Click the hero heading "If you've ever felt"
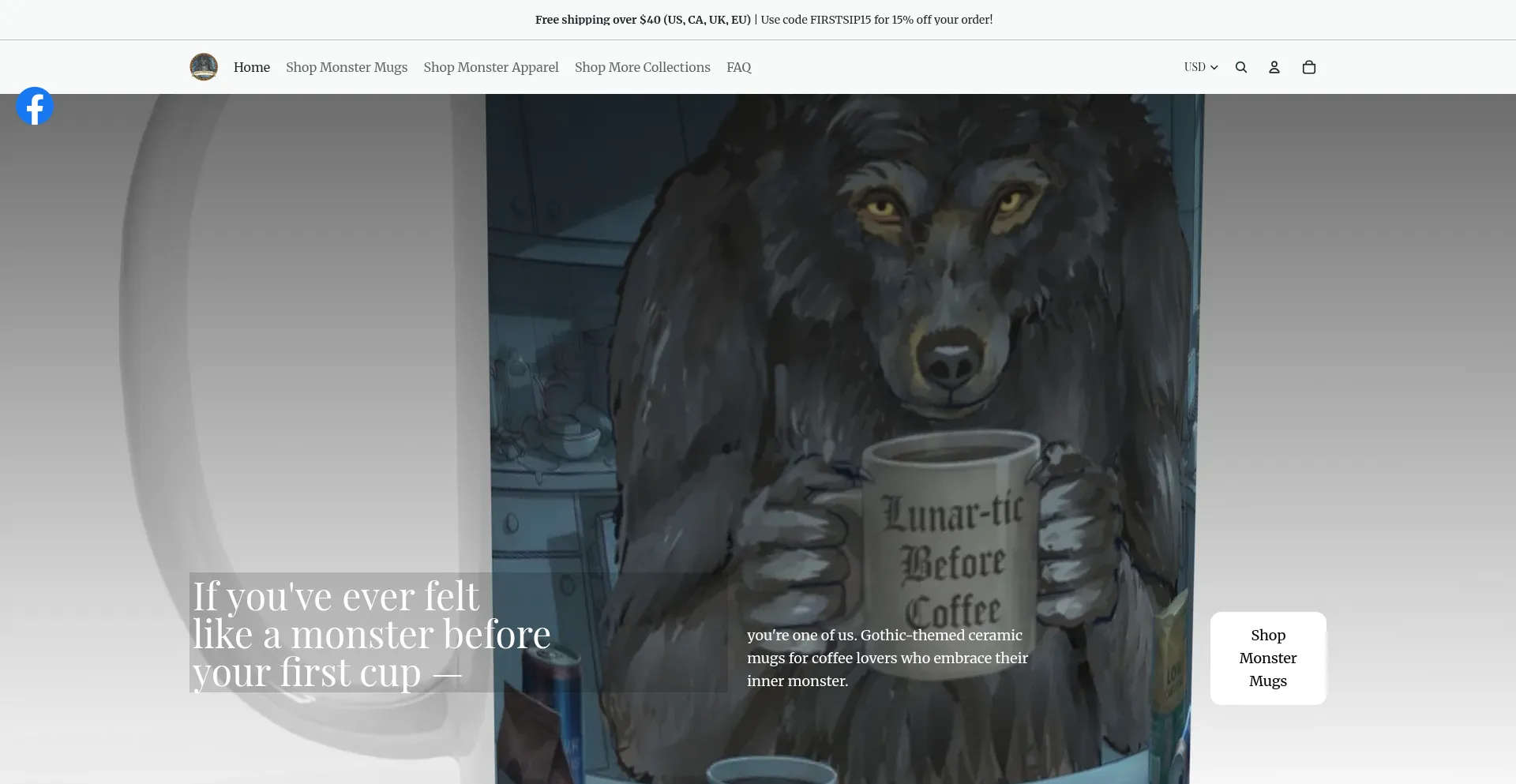The height and width of the screenshot is (784, 1516). (x=372, y=633)
